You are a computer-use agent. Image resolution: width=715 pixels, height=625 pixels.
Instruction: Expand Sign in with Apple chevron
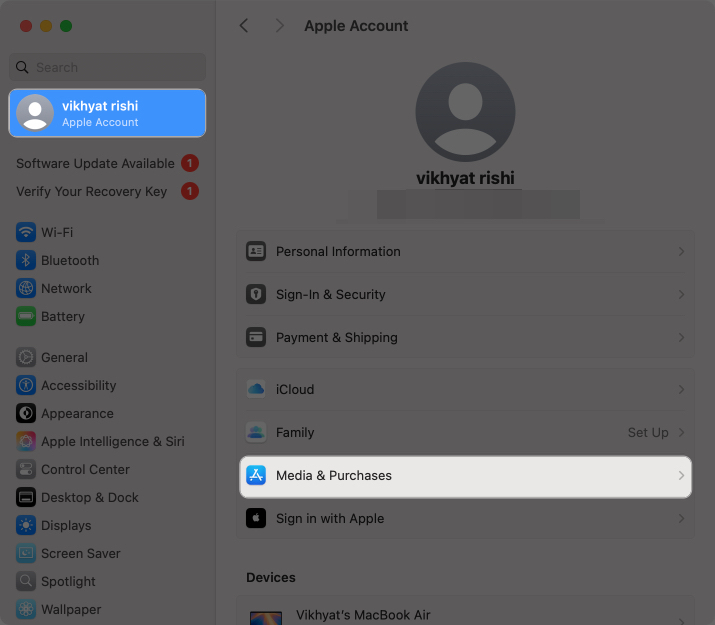681,518
